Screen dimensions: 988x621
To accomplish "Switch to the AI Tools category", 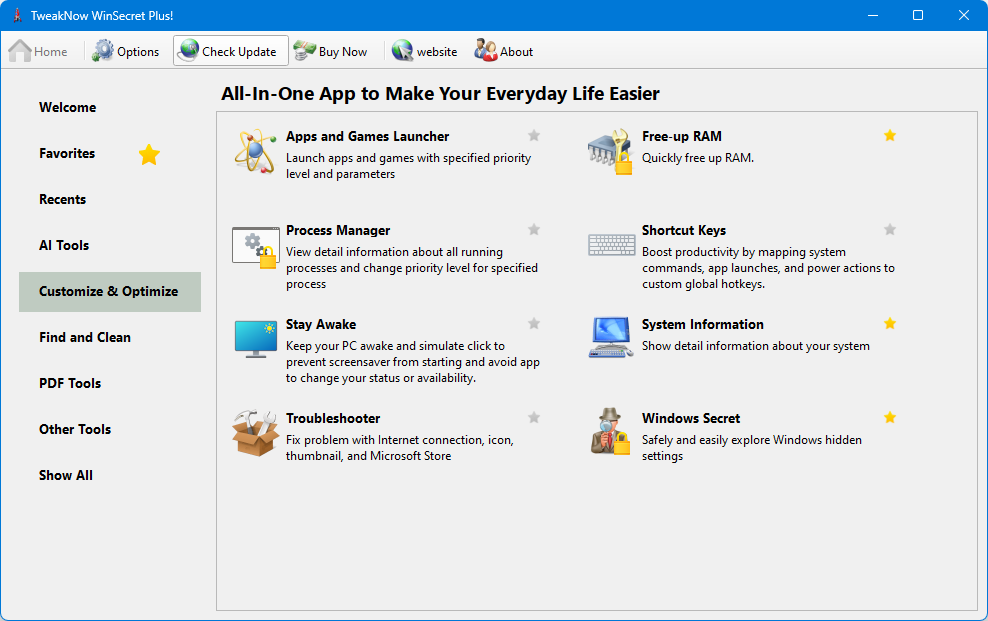I will coord(64,245).
